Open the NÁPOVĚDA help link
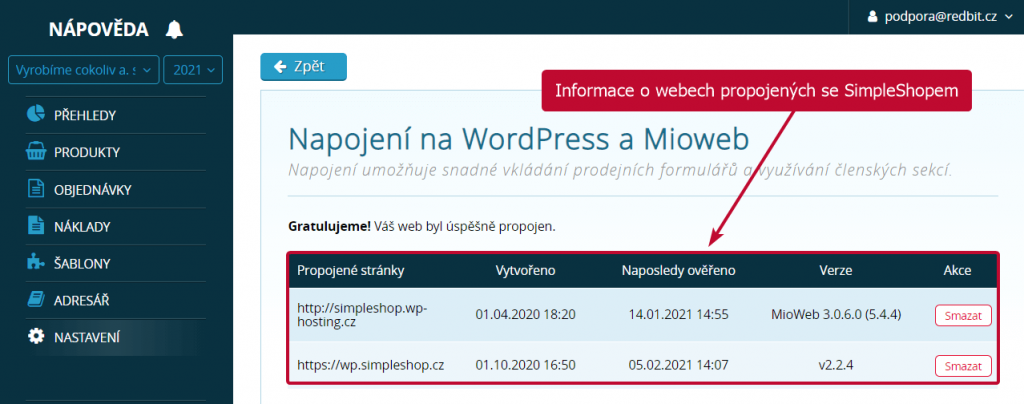 [x=99, y=29]
